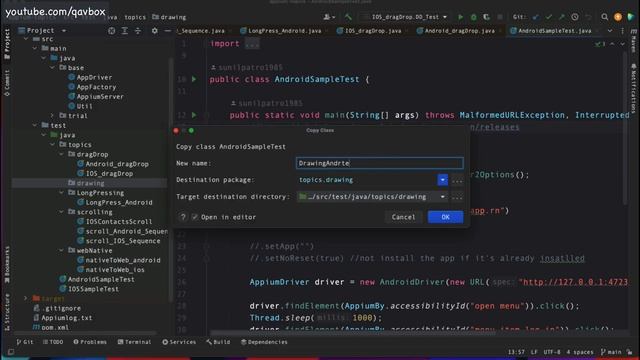
Task: Open Services tool window at bottom
Action: (x=179, y=342)
